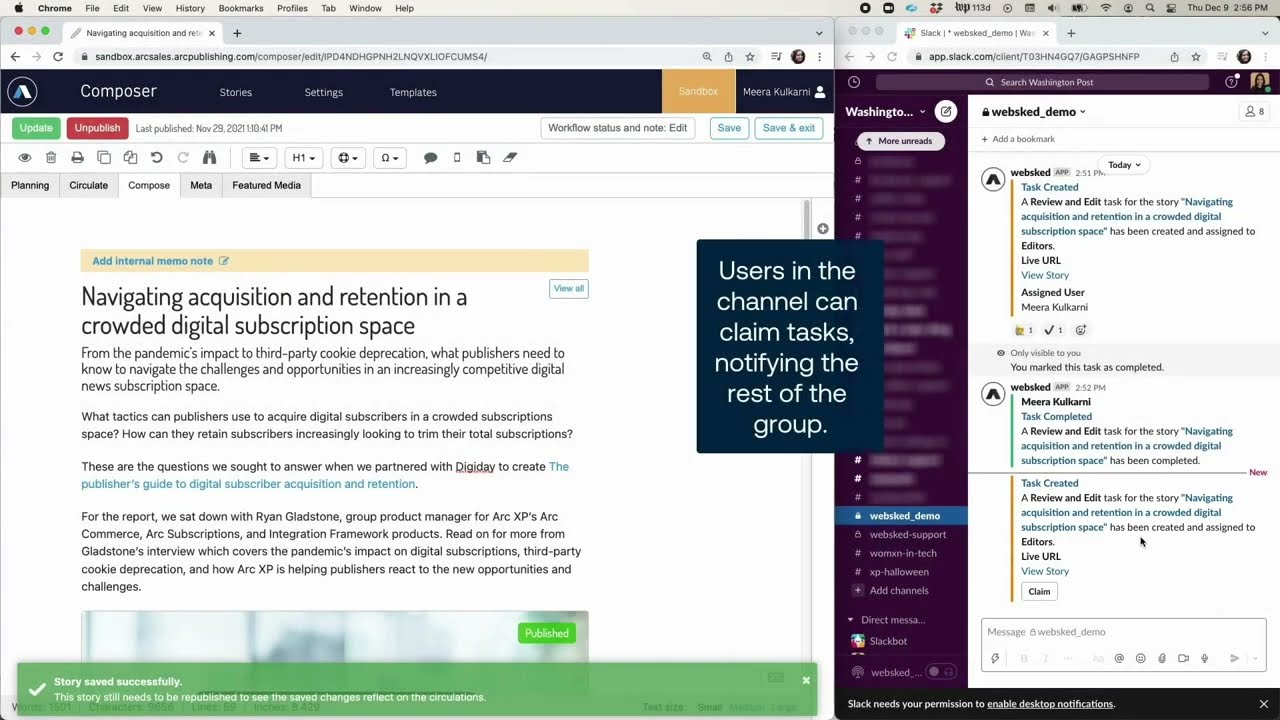This screenshot has width=1280, height=720.
Task: Expand the Washington workspace menu in Slack
Action: [885, 112]
